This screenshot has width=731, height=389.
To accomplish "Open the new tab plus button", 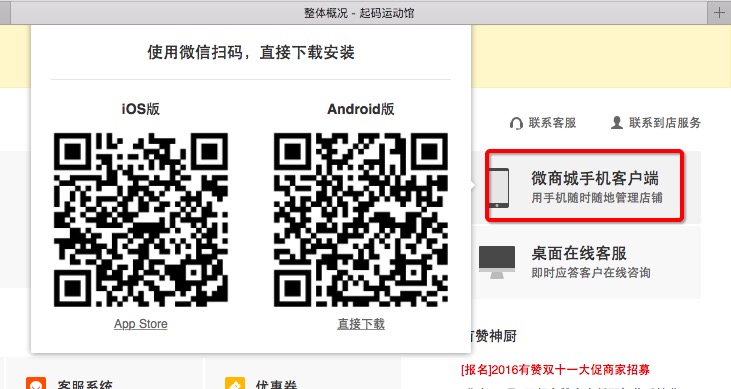I will click(x=719, y=12).
